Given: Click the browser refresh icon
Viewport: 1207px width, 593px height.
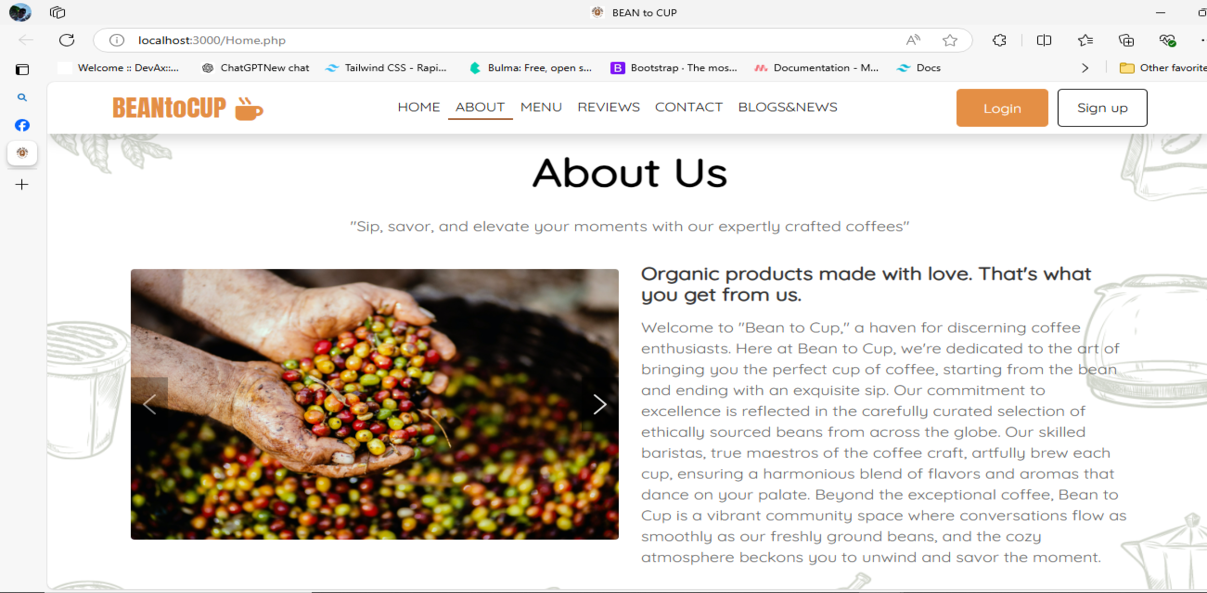Looking at the screenshot, I should pos(67,40).
